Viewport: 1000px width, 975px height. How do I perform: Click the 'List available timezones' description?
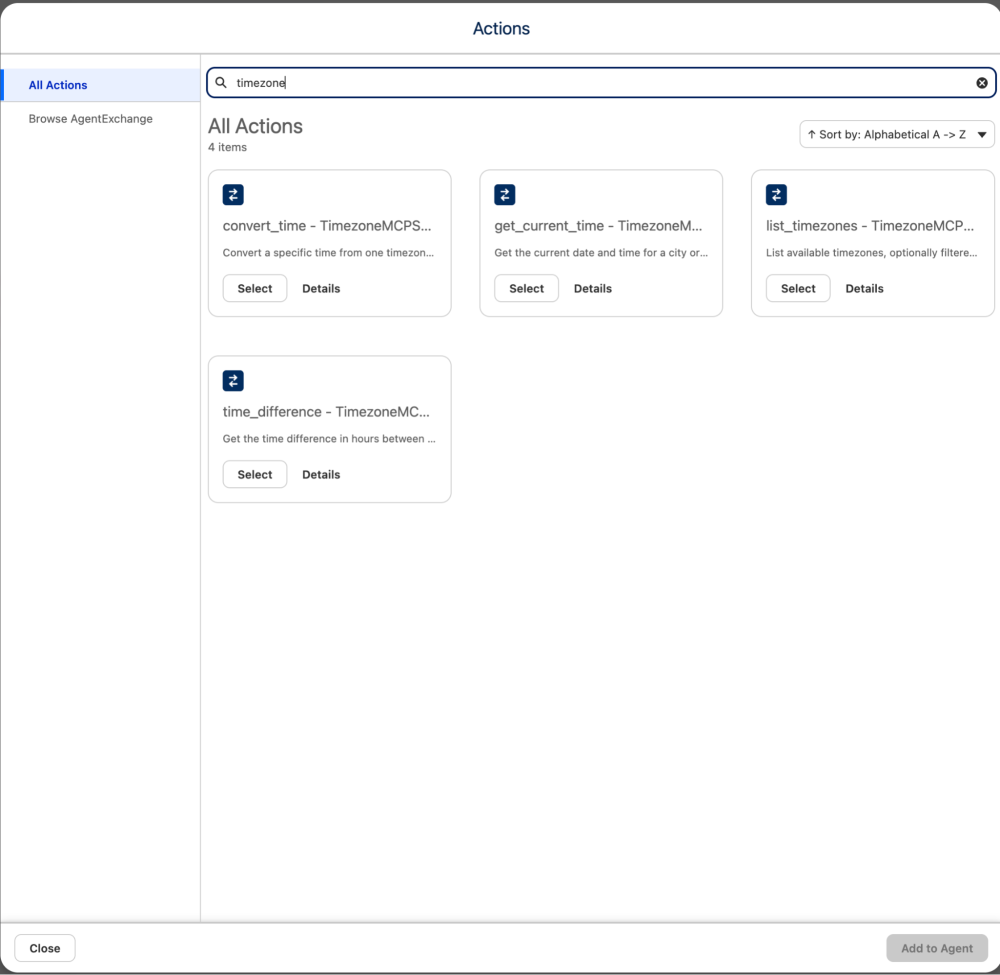(871, 253)
